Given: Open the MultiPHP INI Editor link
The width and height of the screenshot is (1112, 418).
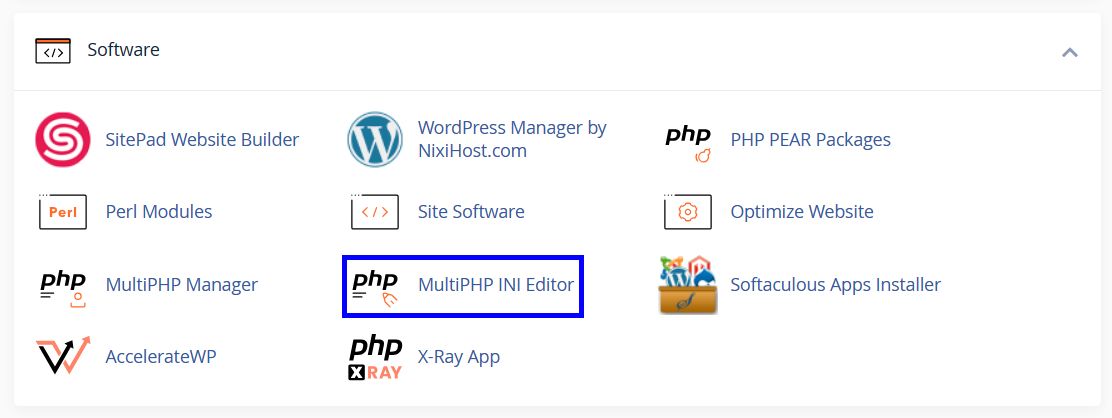Looking at the screenshot, I should 496,285.
